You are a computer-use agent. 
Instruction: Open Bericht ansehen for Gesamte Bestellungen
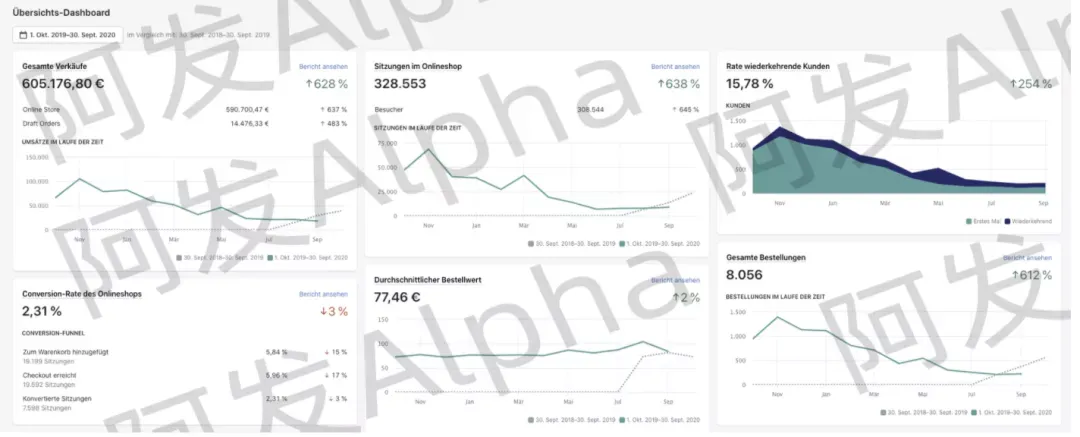1027,258
